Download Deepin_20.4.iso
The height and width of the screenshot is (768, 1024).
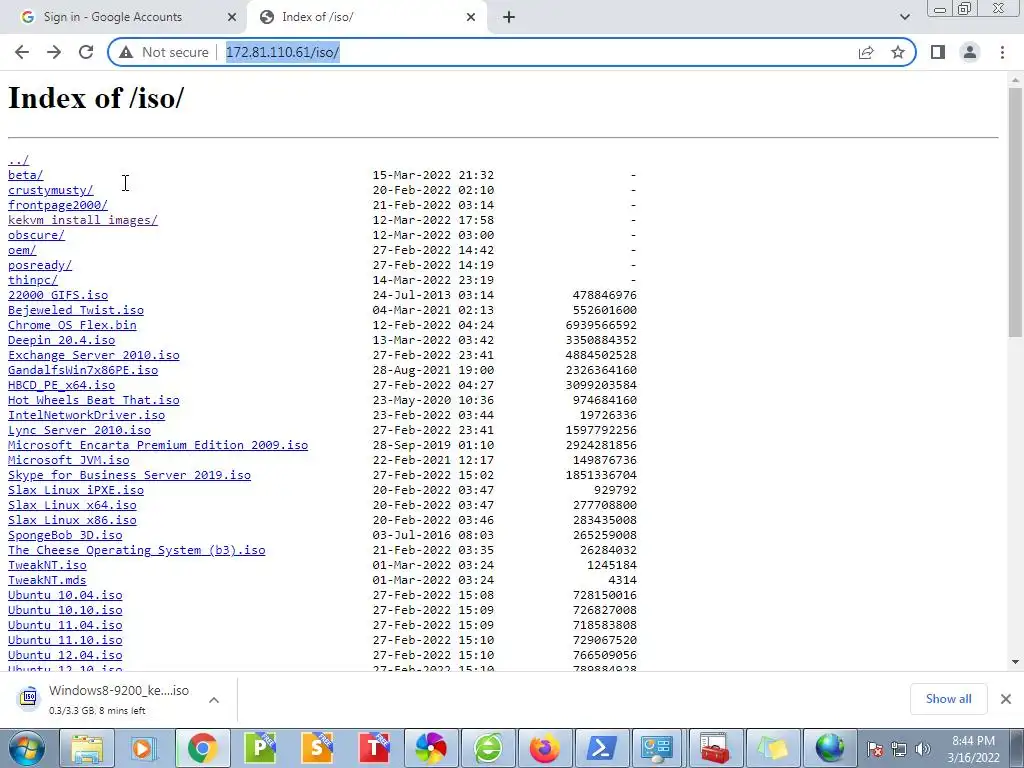coord(61,340)
